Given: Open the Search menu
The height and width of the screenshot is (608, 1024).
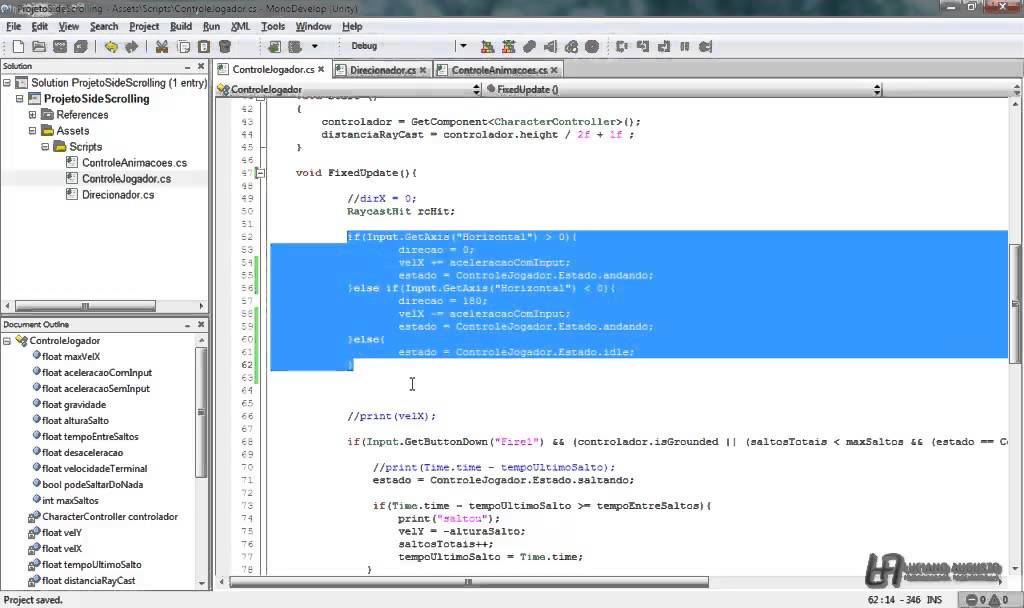Looking at the screenshot, I should [104, 26].
